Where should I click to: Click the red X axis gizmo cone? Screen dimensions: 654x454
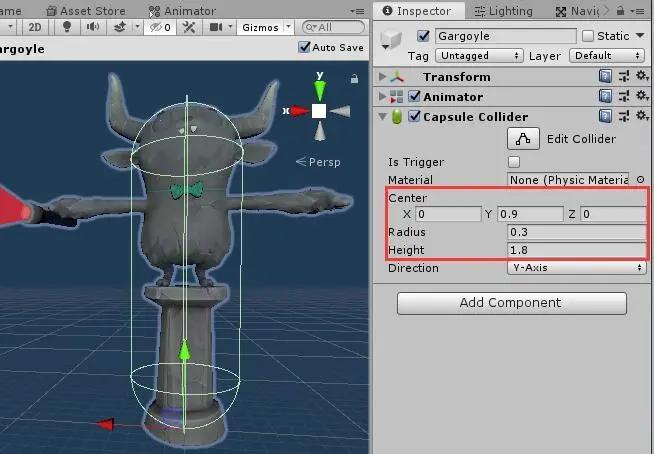[299, 111]
